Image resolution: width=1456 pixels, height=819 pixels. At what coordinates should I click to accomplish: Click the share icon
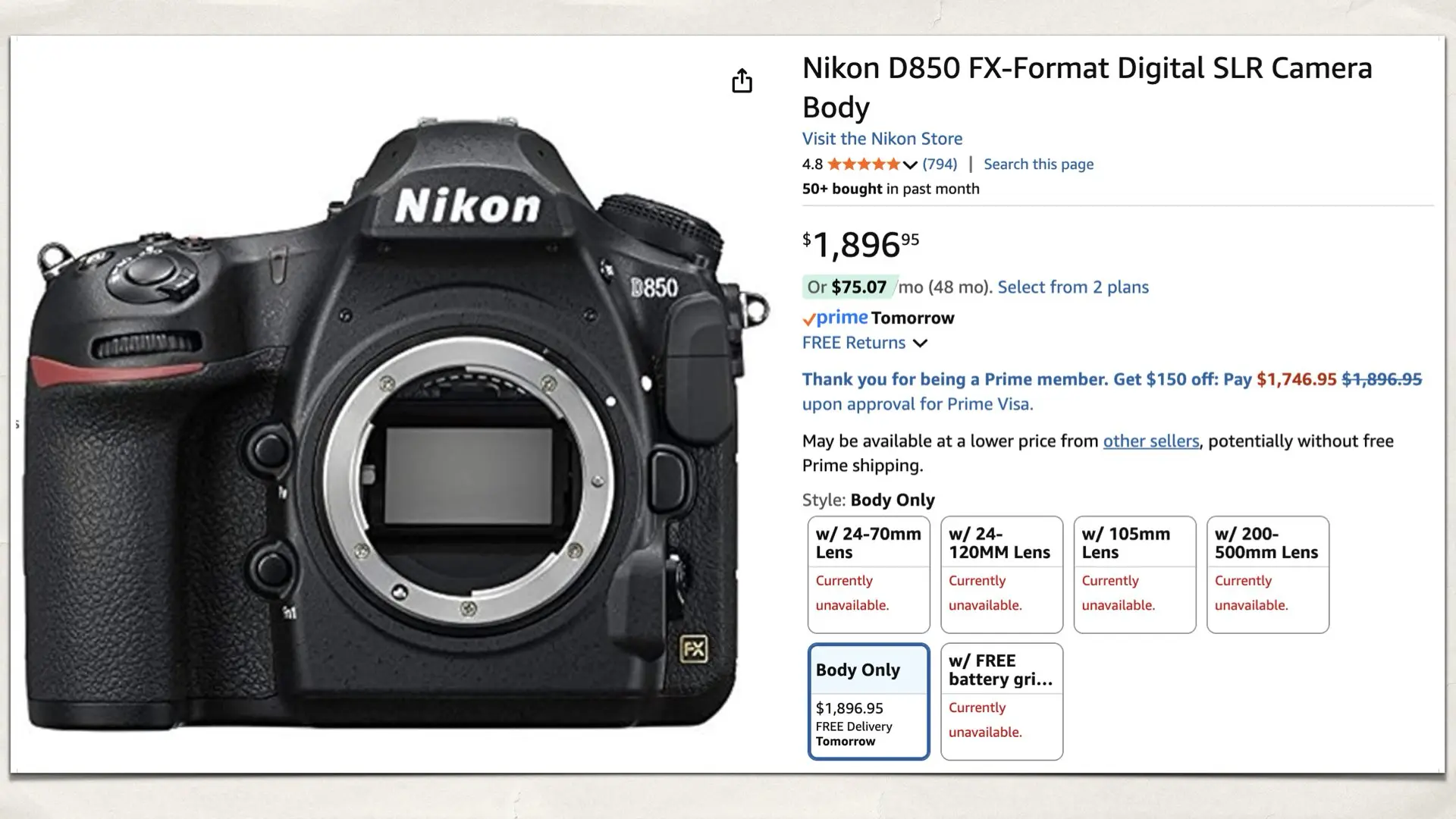point(742,81)
